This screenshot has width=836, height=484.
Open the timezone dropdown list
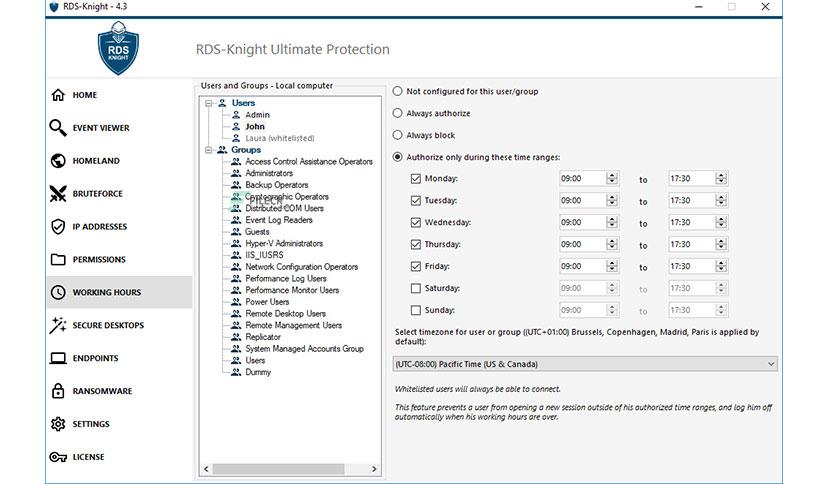point(585,364)
